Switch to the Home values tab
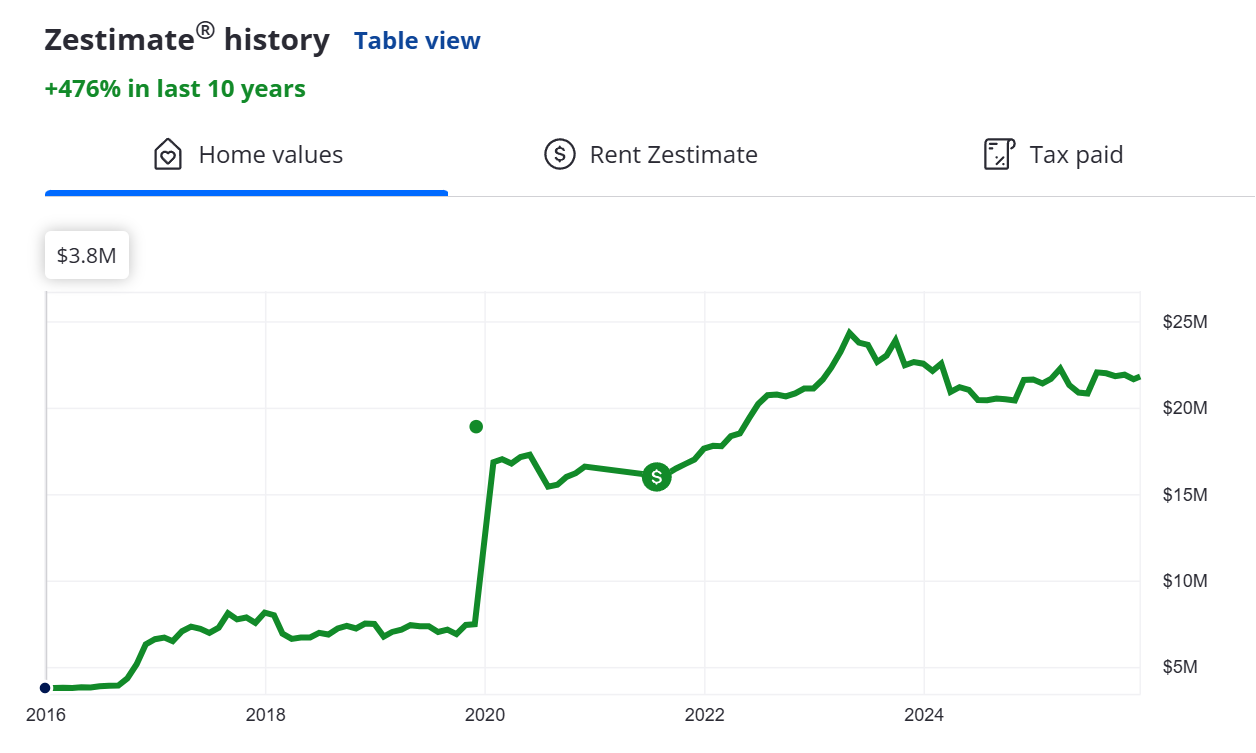The width and height of the screenshot is (1256, 753). point(247,156)
